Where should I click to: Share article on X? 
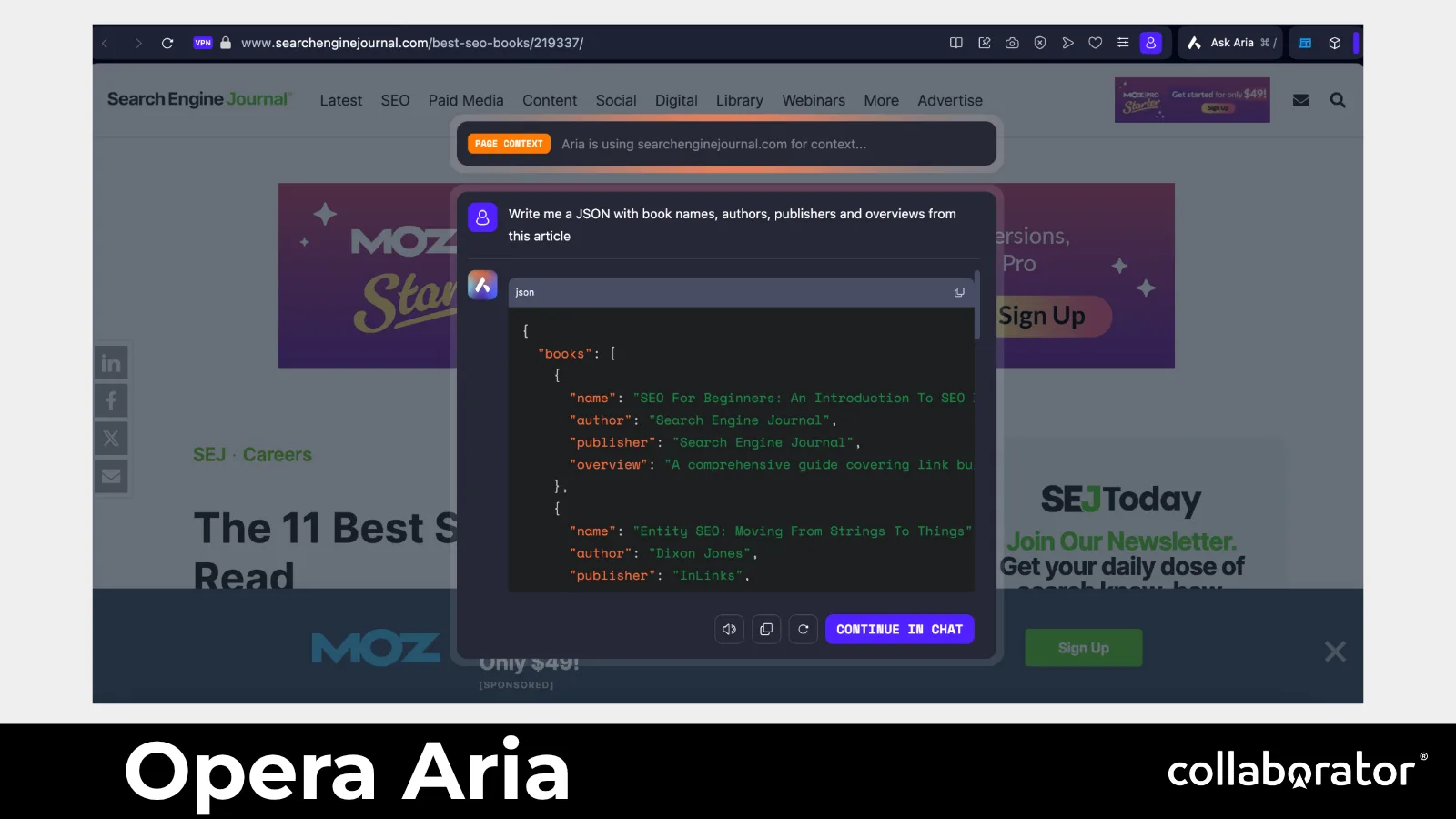[111, 439]
